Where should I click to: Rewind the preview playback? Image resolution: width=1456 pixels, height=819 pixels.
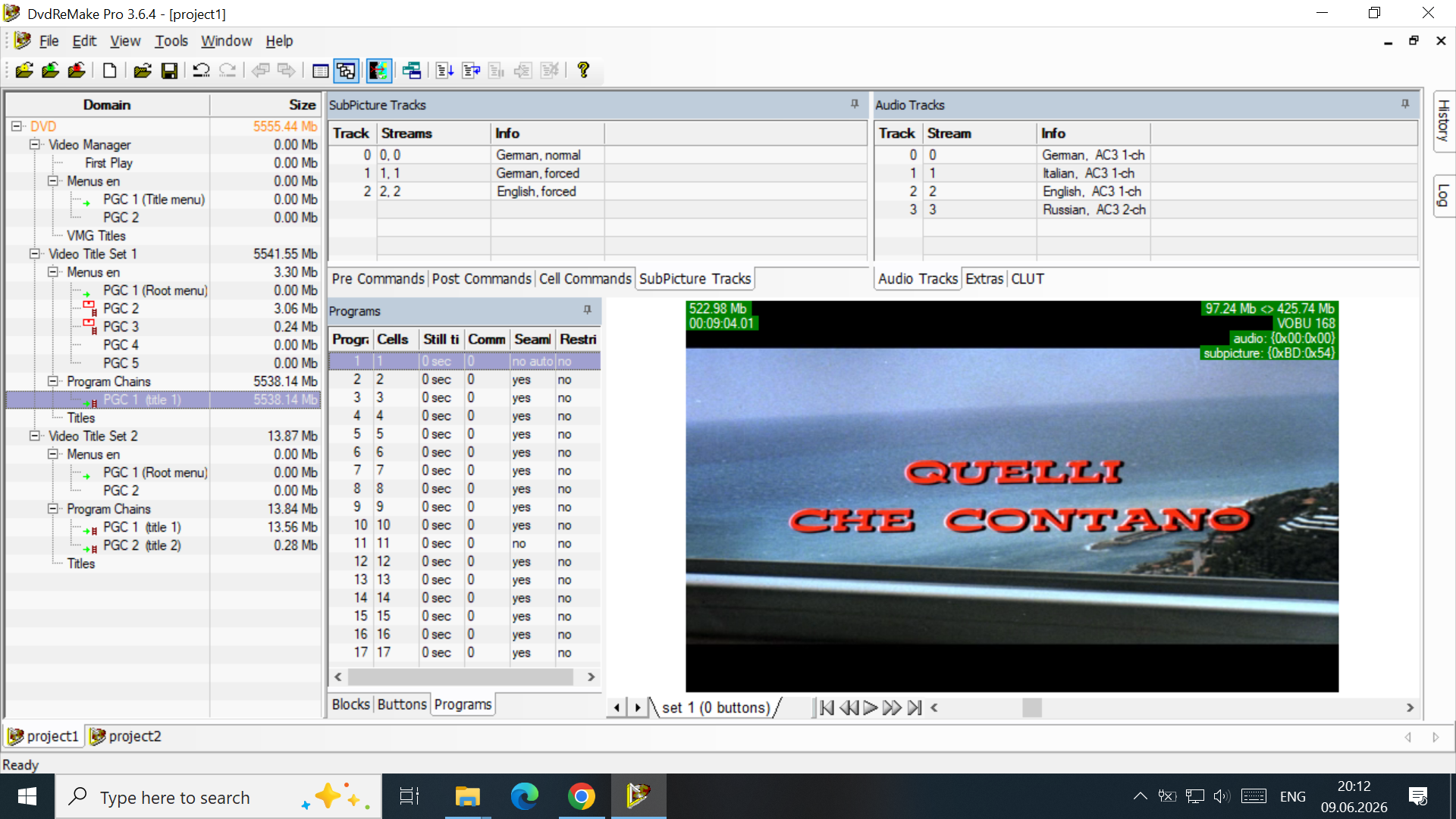click(849, 708)
